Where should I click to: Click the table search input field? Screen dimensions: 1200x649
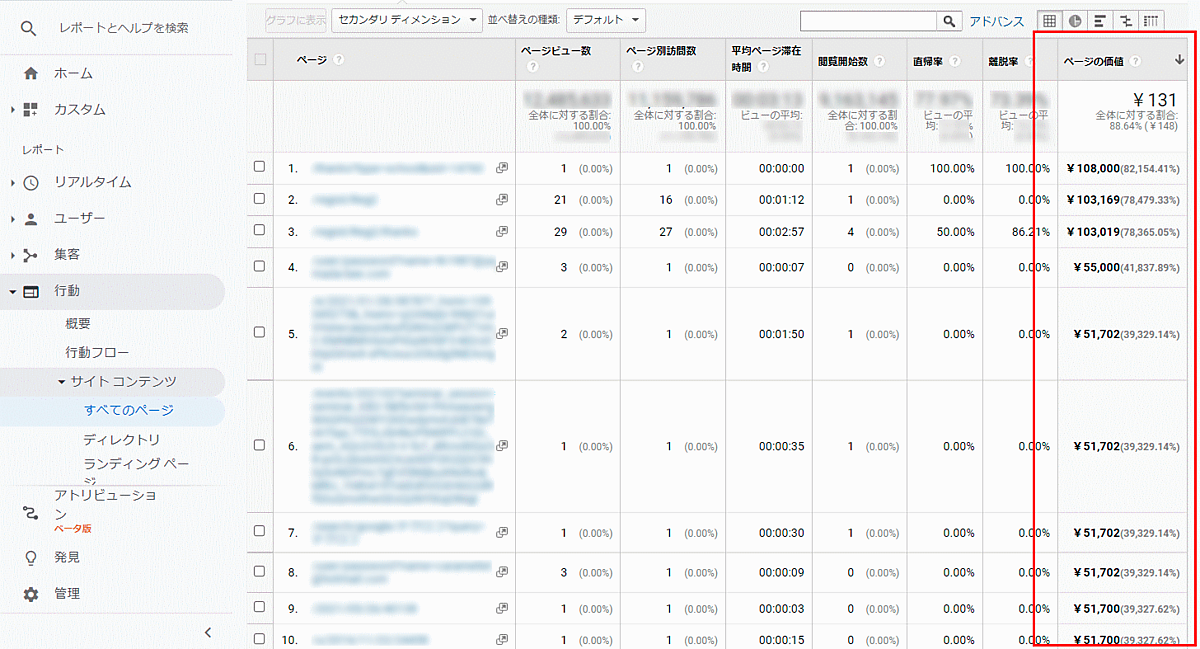868,20
